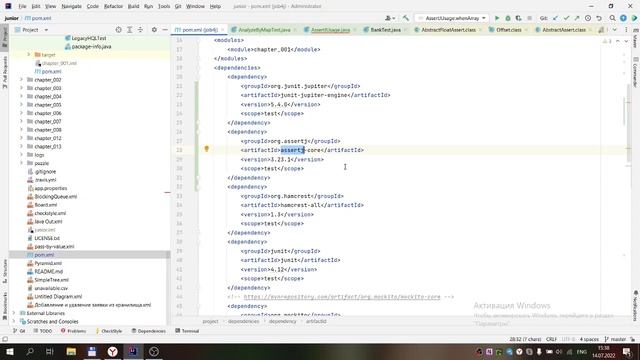
Task: Expand the target folder
Action: 29,55
